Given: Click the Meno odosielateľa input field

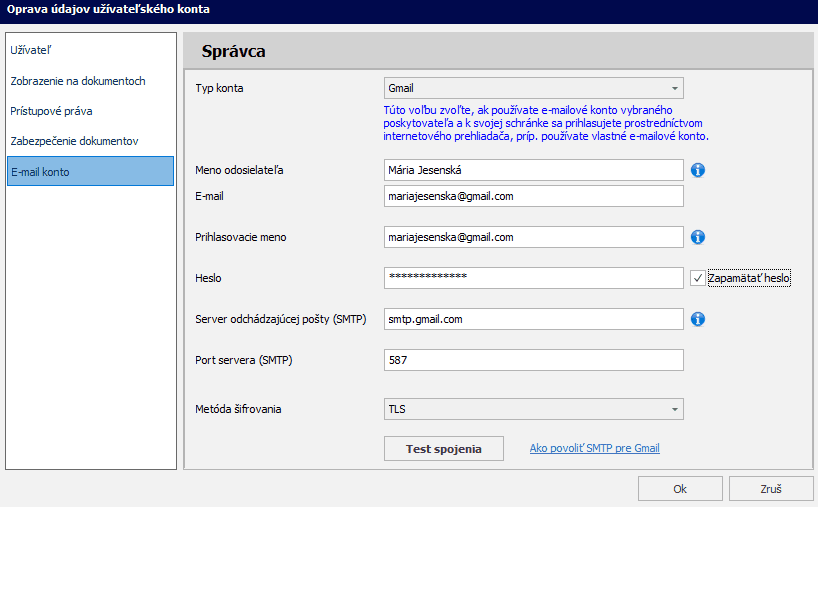Looking at the screenshot, I should click(x=533, y=170).
